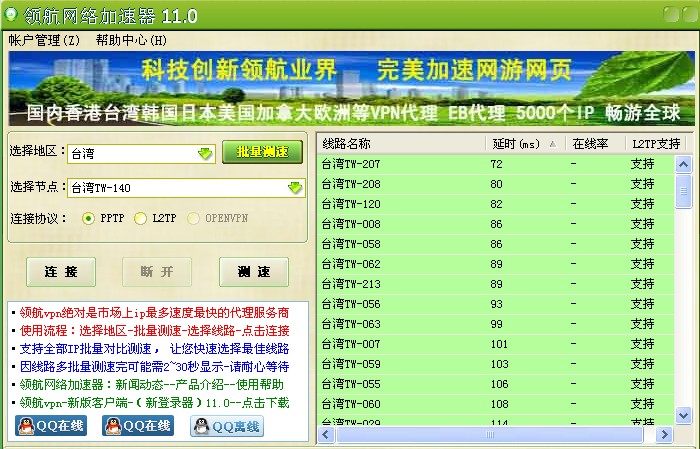Click the horizontal scrollbar left arrow

click(x=325, y=434)
